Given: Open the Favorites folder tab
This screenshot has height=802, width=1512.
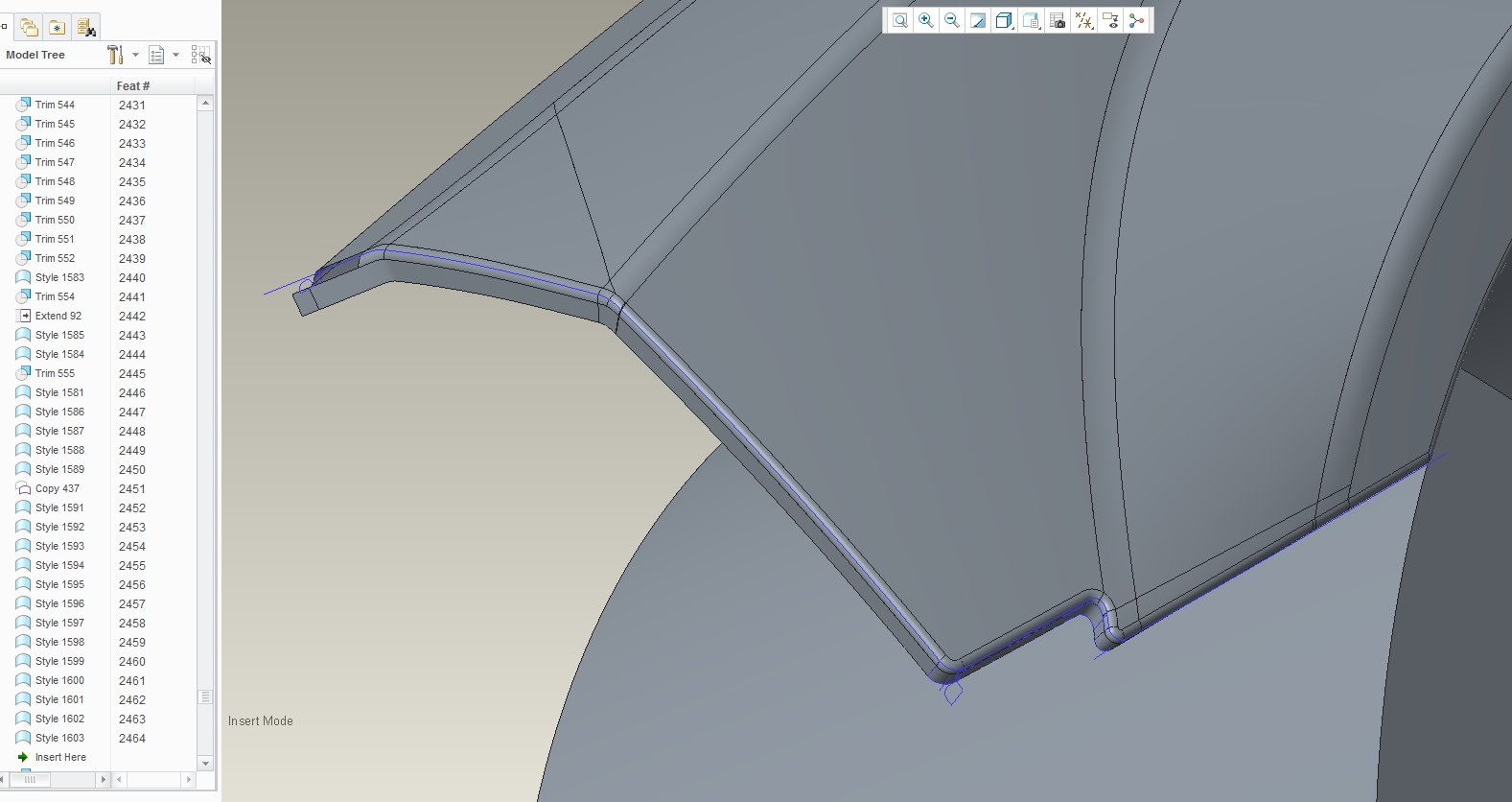Looking at the screenshot, I should (57, 27).
